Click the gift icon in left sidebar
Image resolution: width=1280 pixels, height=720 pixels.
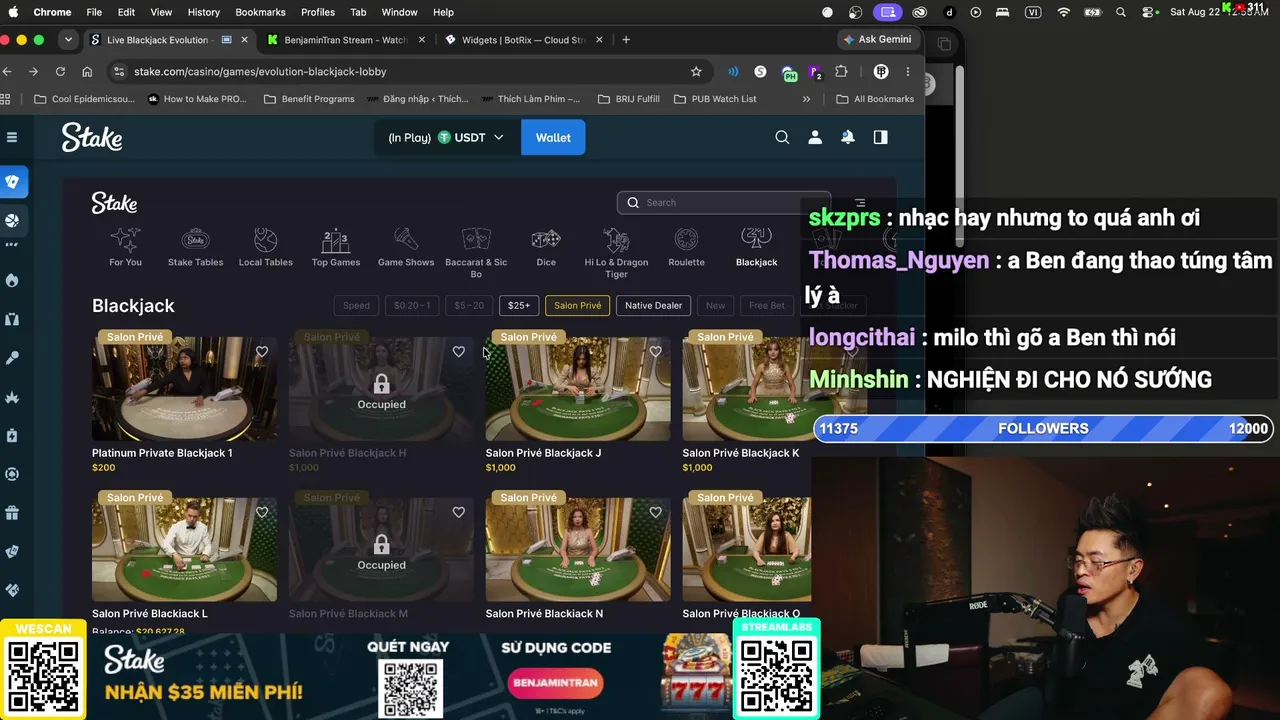[12, 513]
